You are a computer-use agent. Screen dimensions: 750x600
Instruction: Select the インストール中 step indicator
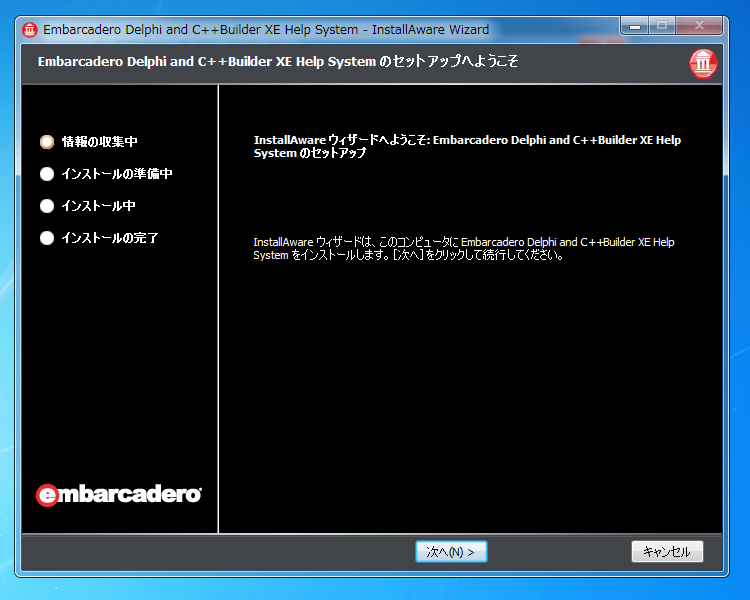[47, 206]
